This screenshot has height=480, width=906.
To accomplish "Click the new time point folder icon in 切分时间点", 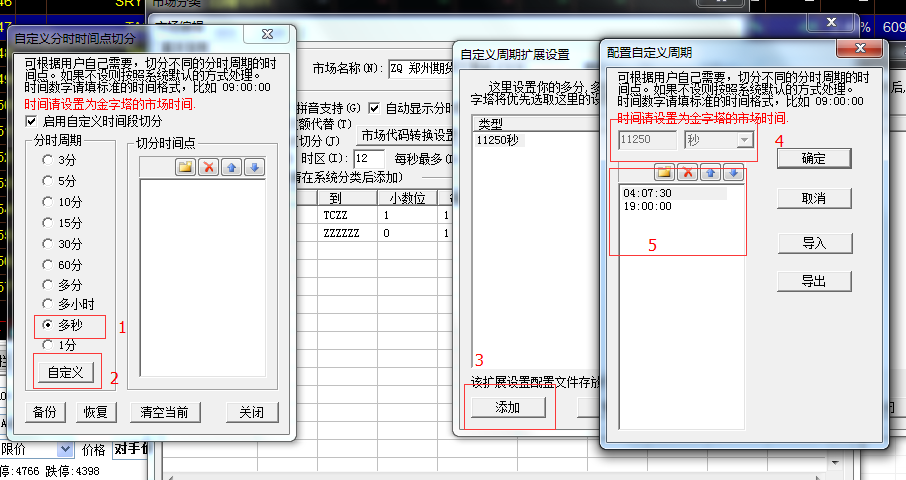I will [x=185, y=167].
